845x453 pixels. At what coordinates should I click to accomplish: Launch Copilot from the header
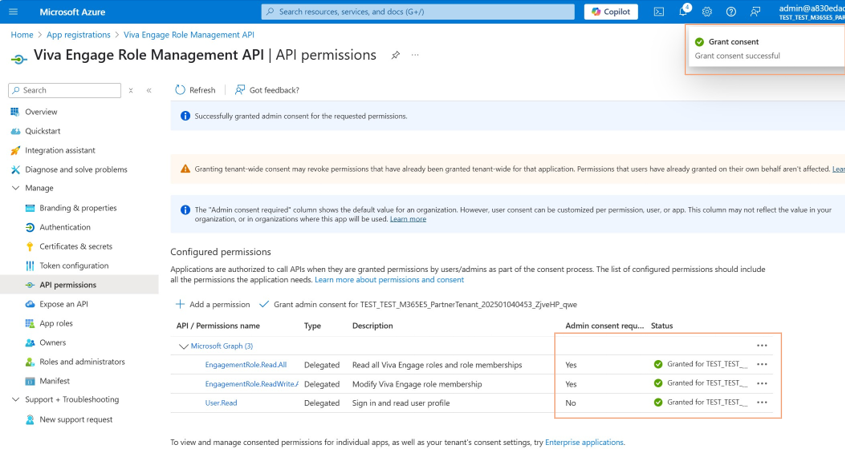point(611,11)
